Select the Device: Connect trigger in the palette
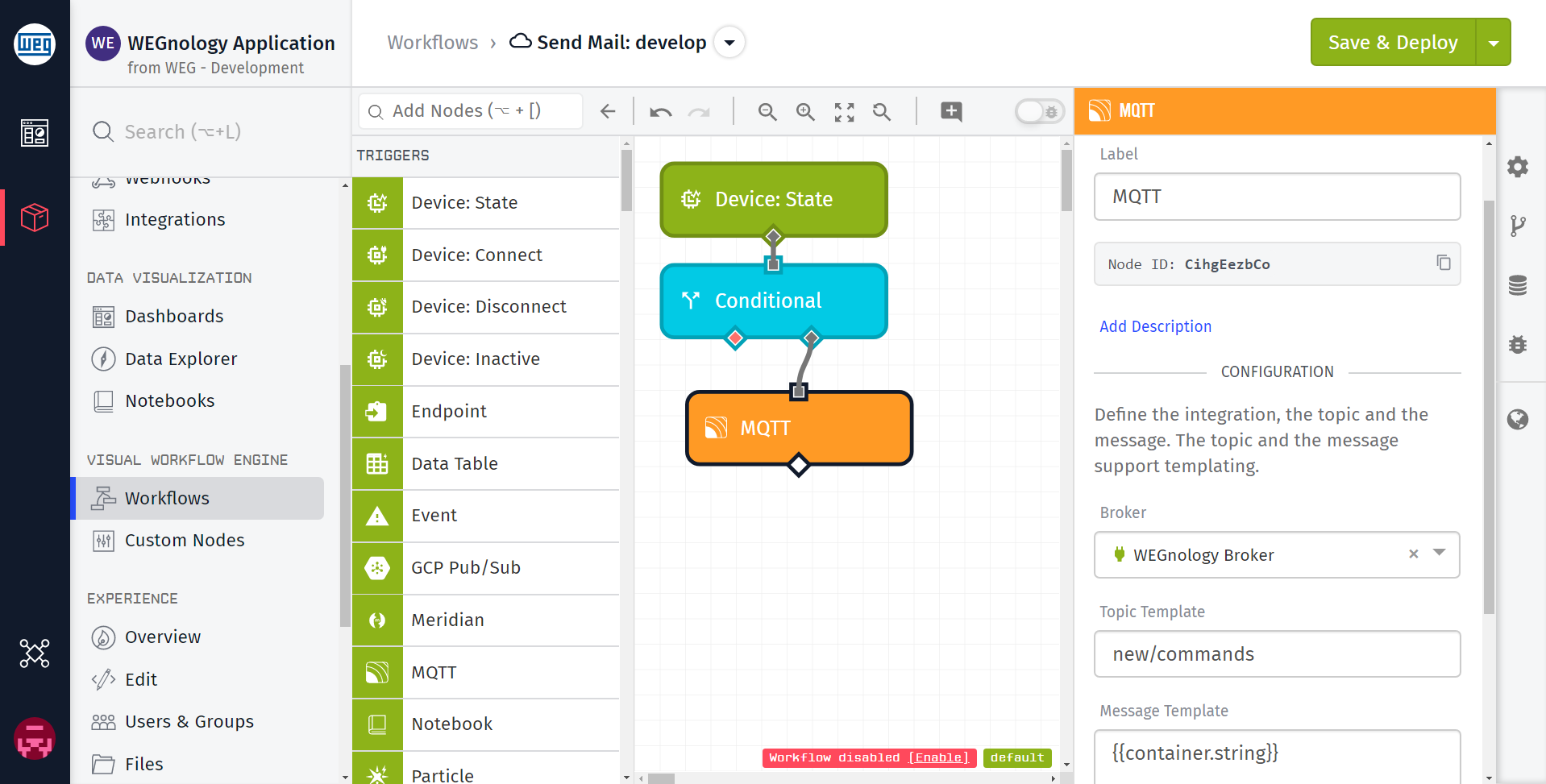Image resolution: width=1546 pixels, height=784 pixels. (x=486, y=255)
